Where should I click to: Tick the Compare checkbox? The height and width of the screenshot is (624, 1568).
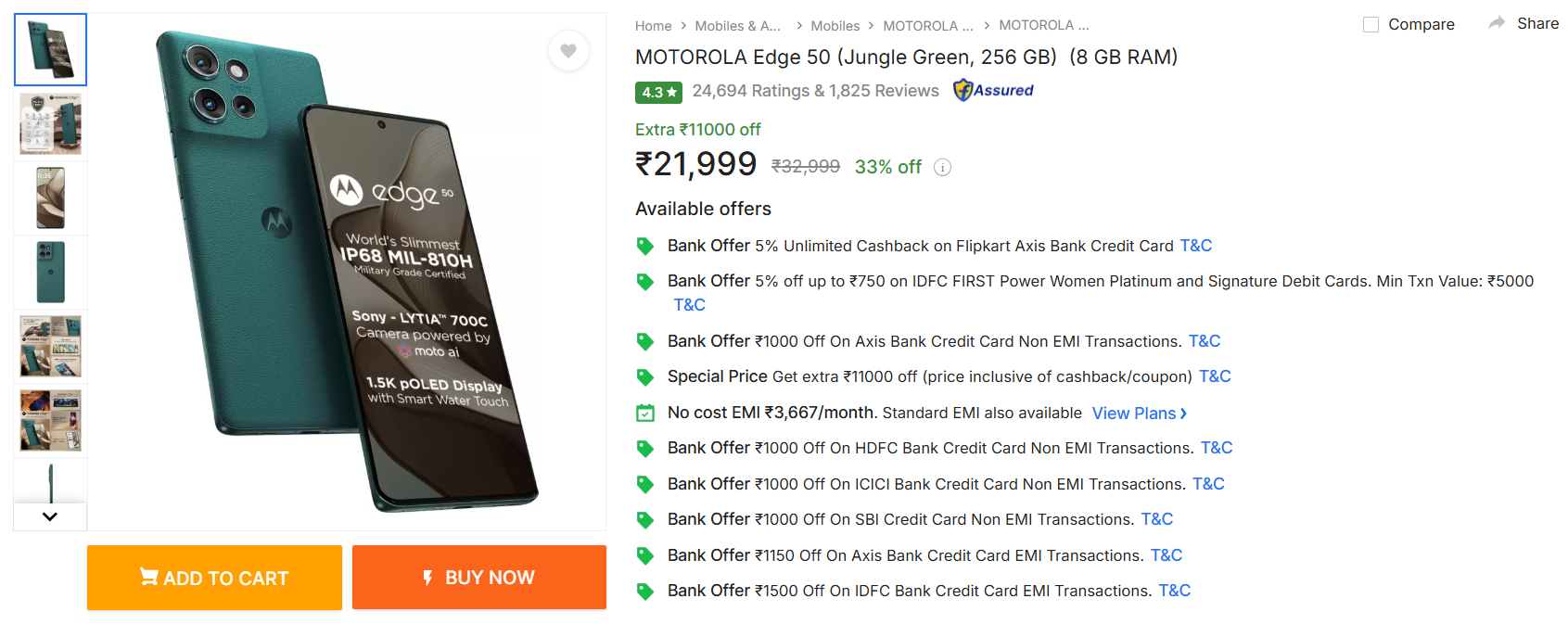tap(1370, 25)
